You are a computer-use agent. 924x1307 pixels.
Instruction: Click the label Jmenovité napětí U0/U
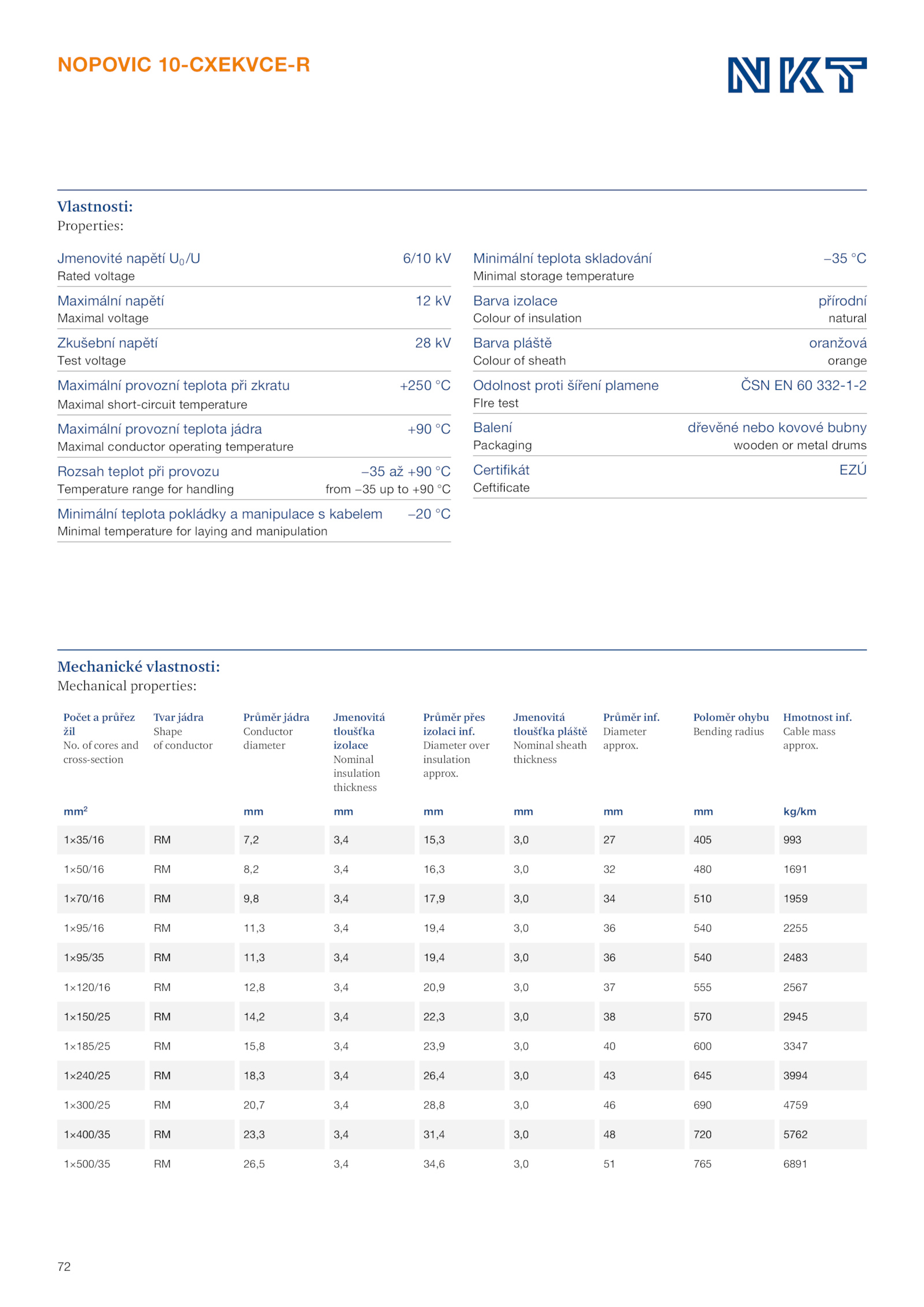(129, 259)
